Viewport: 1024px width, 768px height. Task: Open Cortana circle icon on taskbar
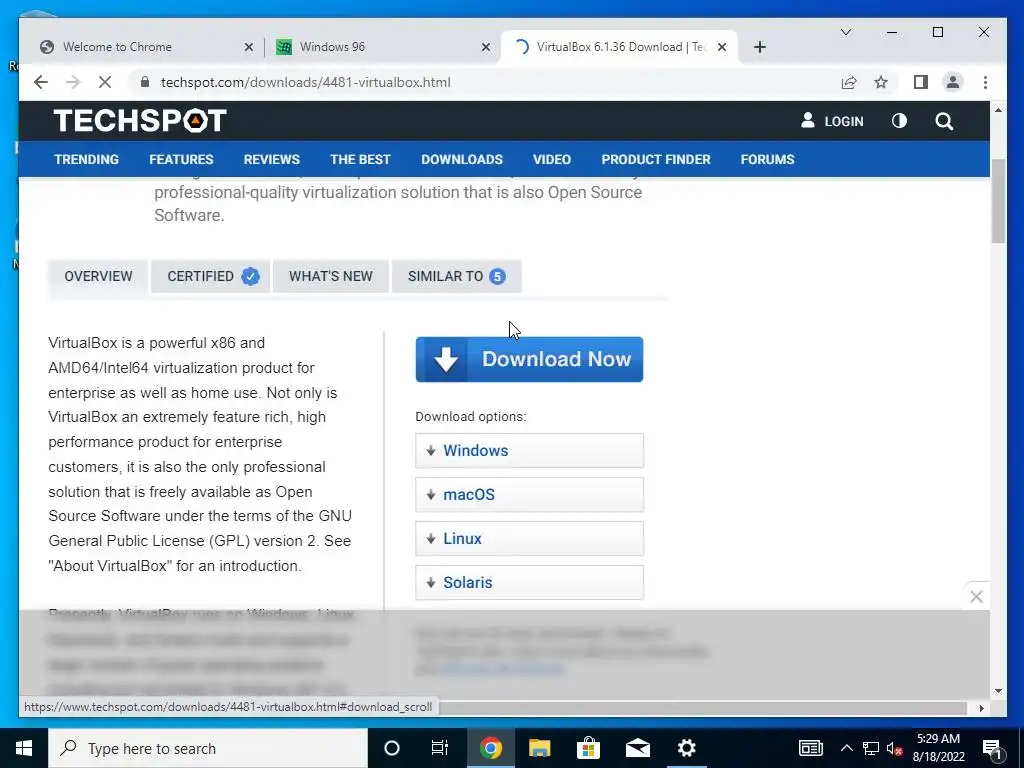392,748
